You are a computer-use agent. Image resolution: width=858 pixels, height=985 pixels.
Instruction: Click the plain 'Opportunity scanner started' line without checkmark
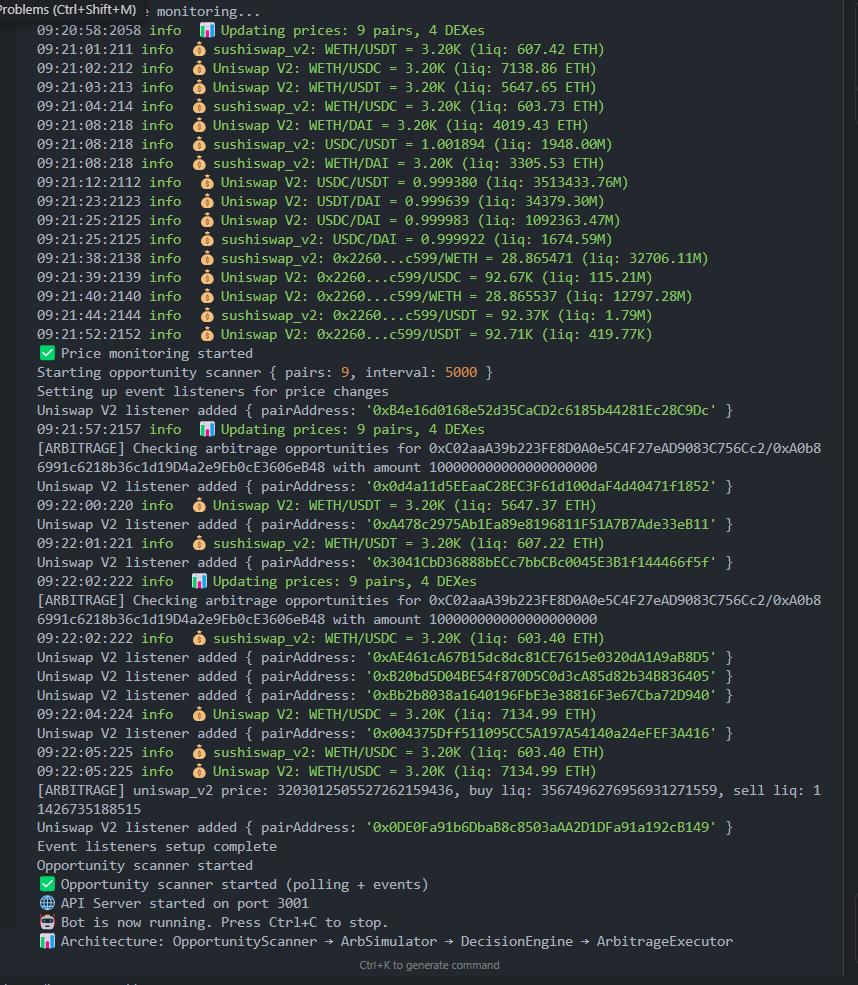coord(144,865)
